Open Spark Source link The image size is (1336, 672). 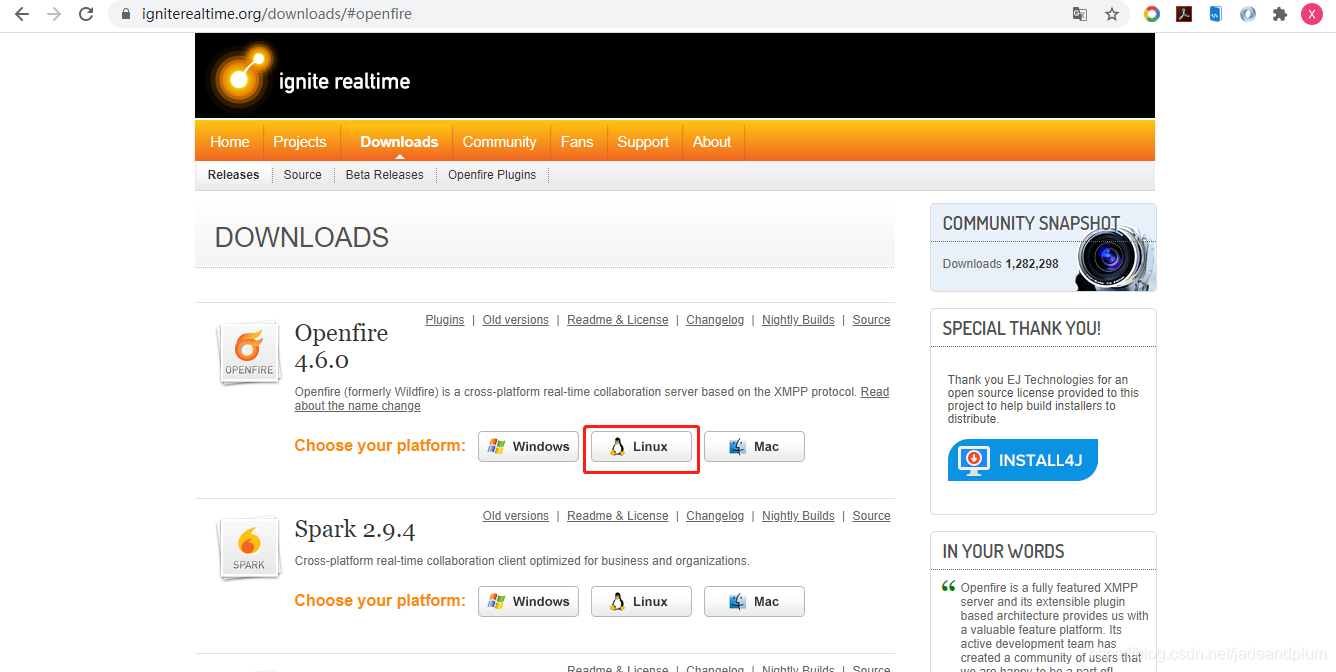pos(871,516)
